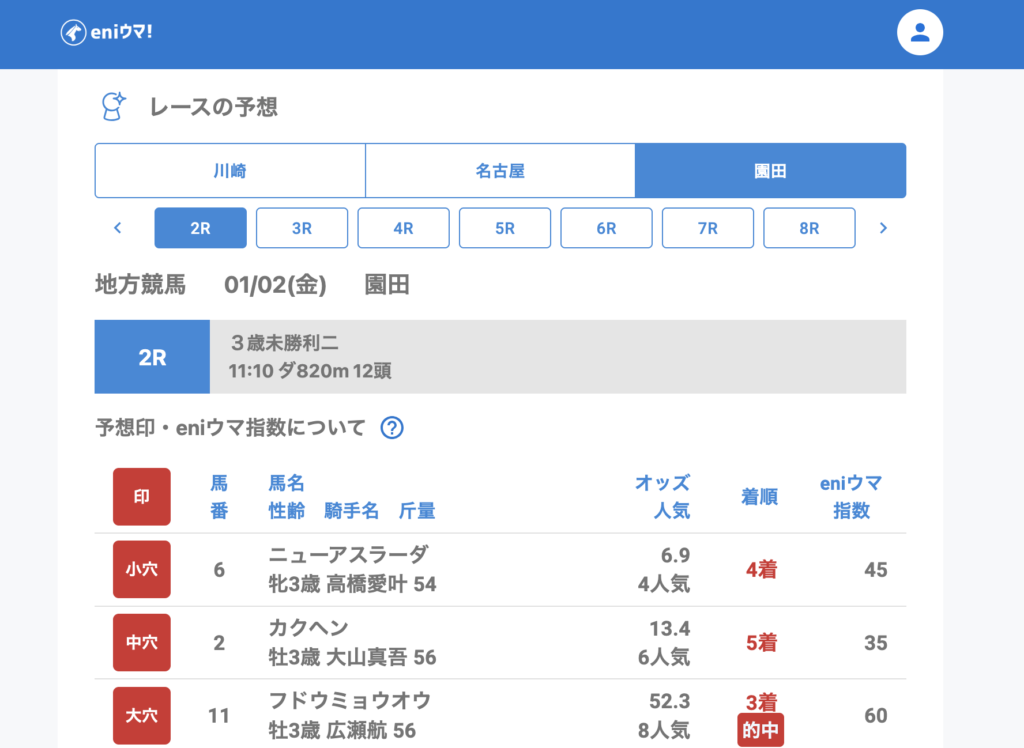Click the race prediction head icon

click(114, 106)
